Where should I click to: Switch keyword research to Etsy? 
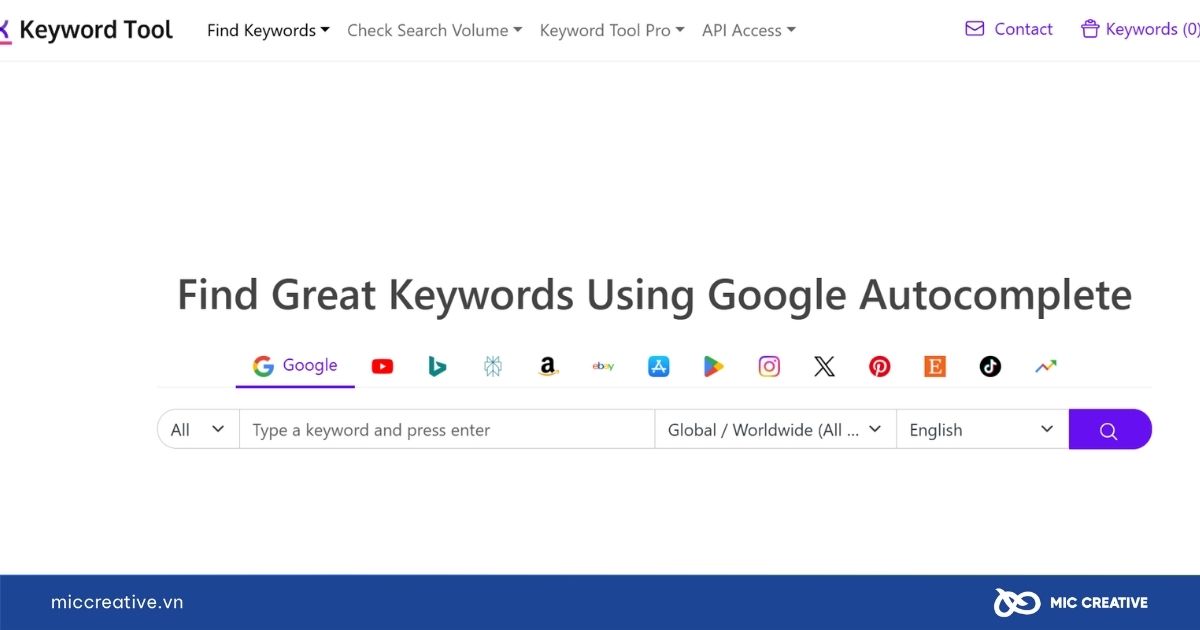(x=934, y=366)
